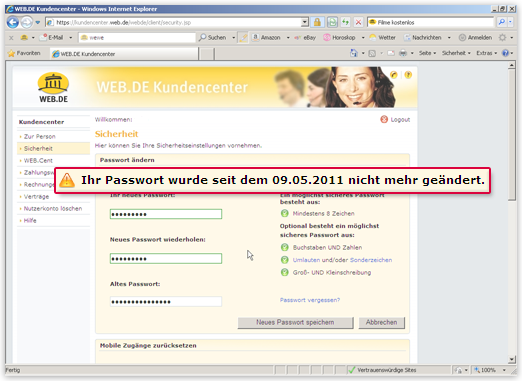Click the round arrow header icon
Image resolution: width=522 pixels, height=381 pixels.
coord(394,75)
